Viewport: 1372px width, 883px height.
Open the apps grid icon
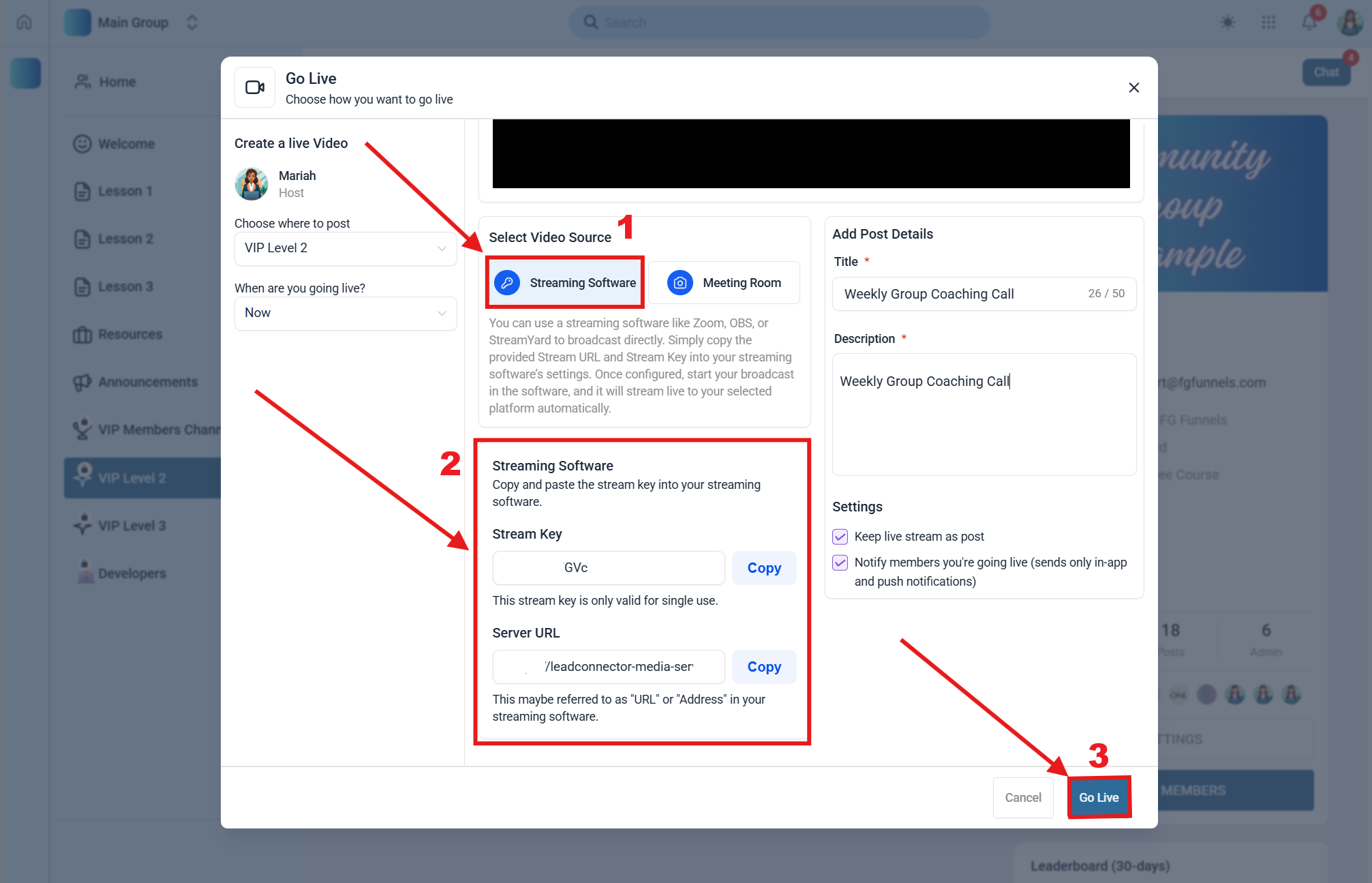[x=1268, y=23]
